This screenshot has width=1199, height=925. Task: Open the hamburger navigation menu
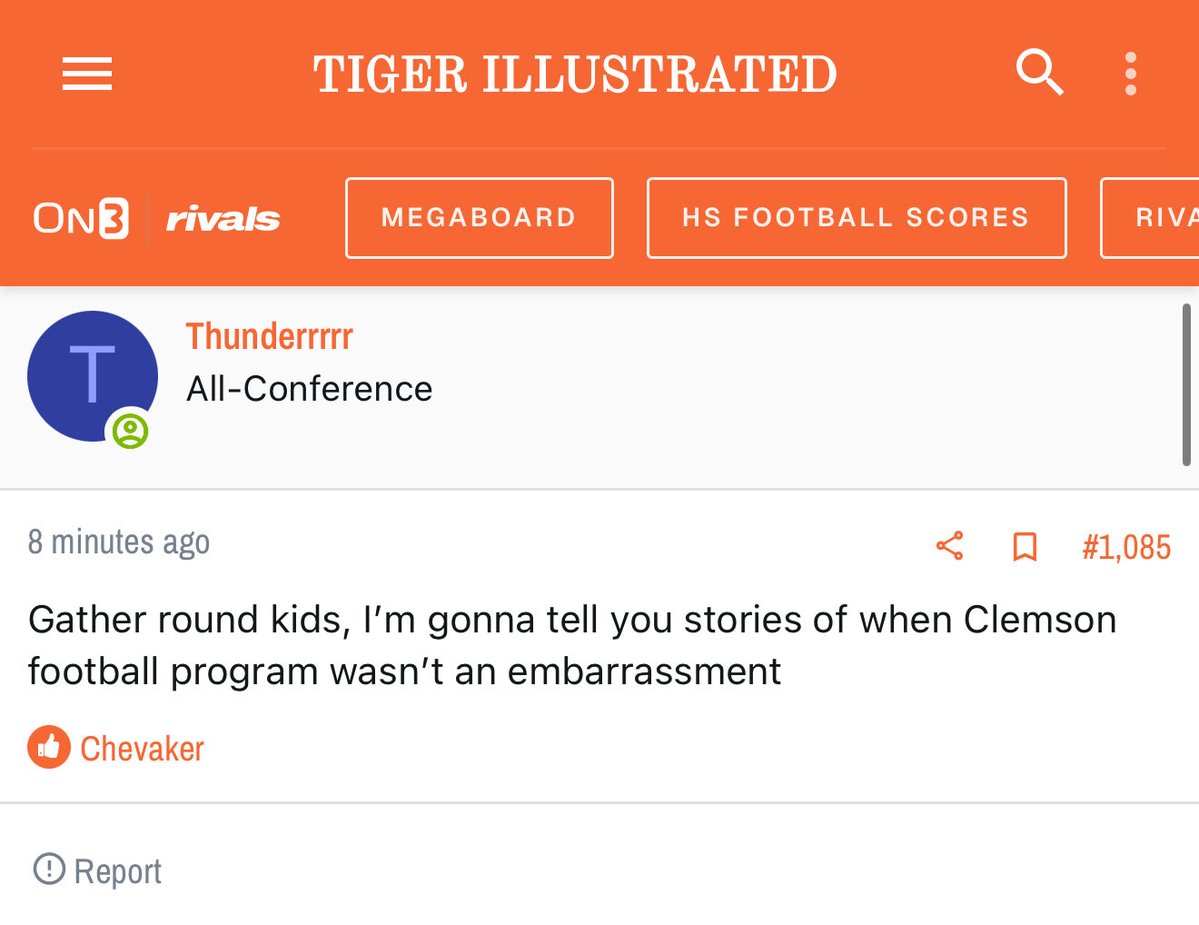pos(87,74)
